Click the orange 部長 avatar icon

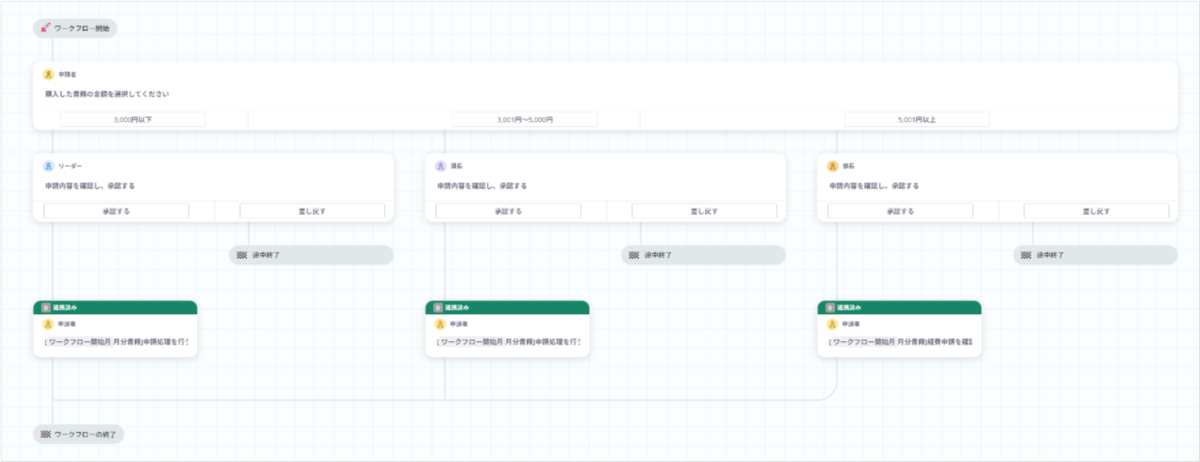[x=832, y=166]
